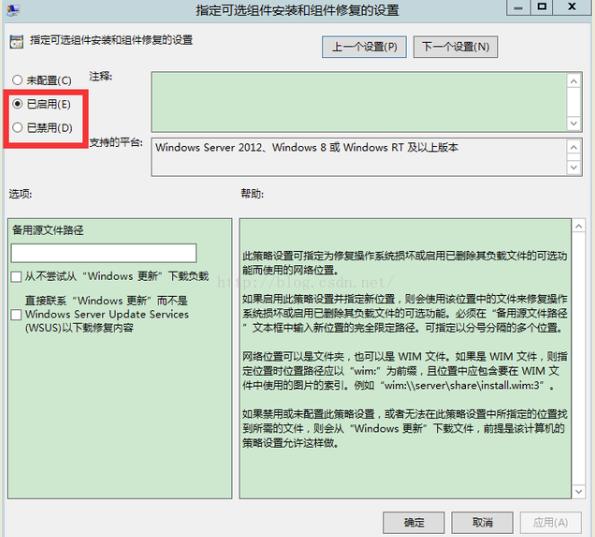Click inside the 注释 comment text area
Screen dimensions: 595x537
pos(359,102)
